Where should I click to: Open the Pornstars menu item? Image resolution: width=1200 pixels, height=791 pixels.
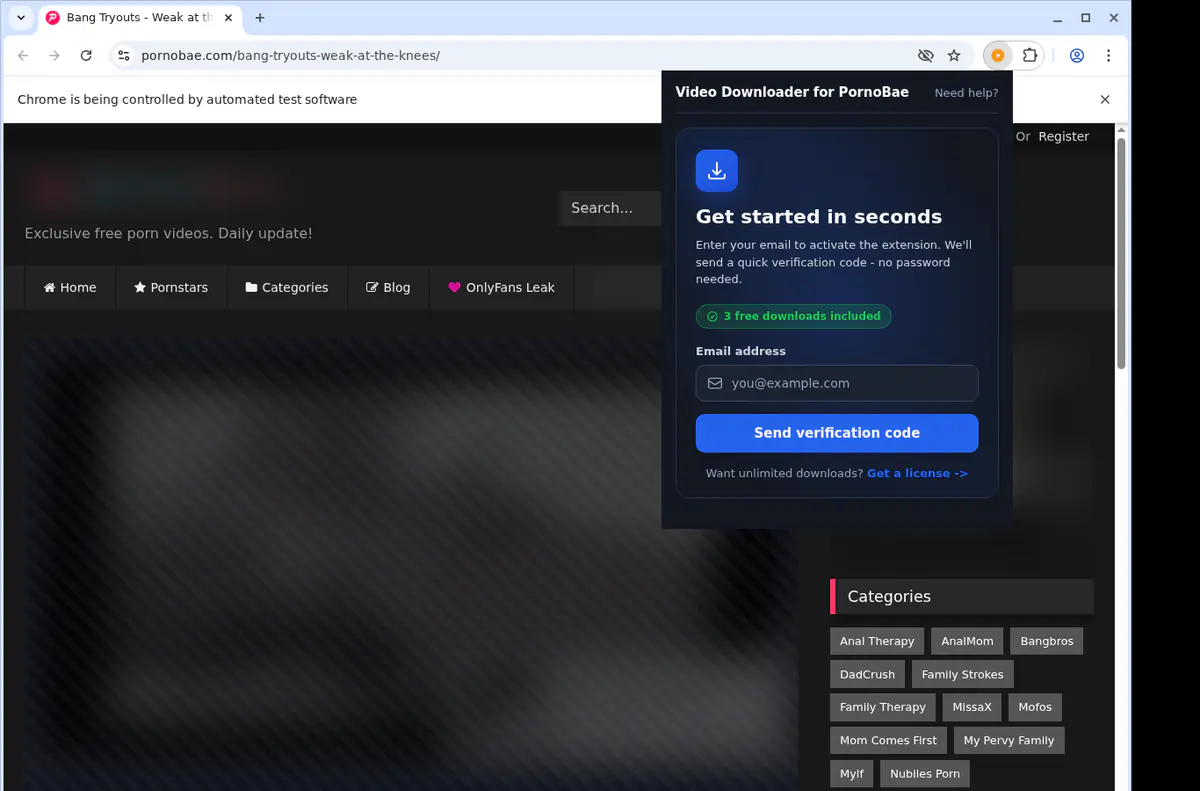[x=171, y=287]
